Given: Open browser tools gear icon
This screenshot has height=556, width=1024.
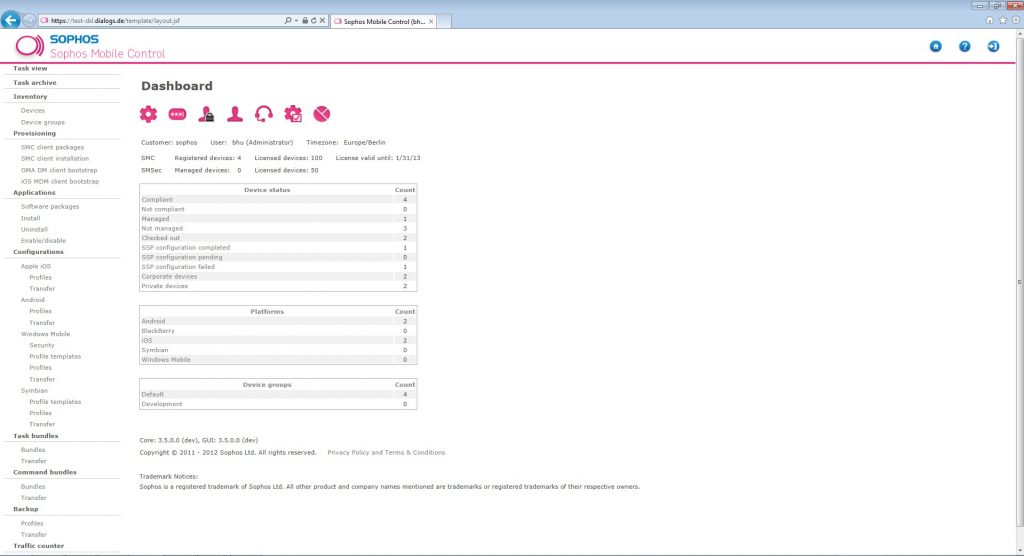Looking at the screenshot, I should (x=1016, y=20).
